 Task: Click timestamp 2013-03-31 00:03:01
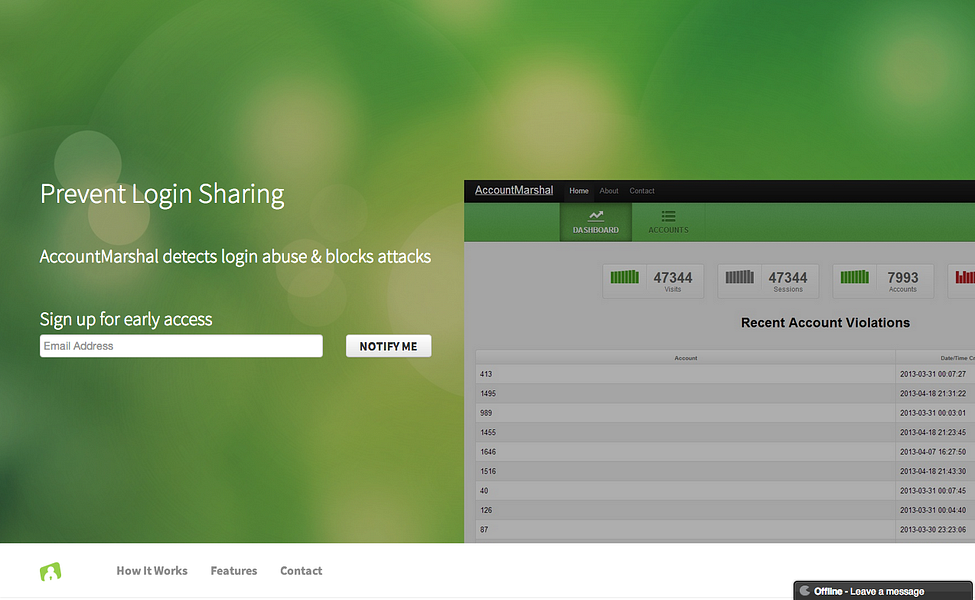933,413
